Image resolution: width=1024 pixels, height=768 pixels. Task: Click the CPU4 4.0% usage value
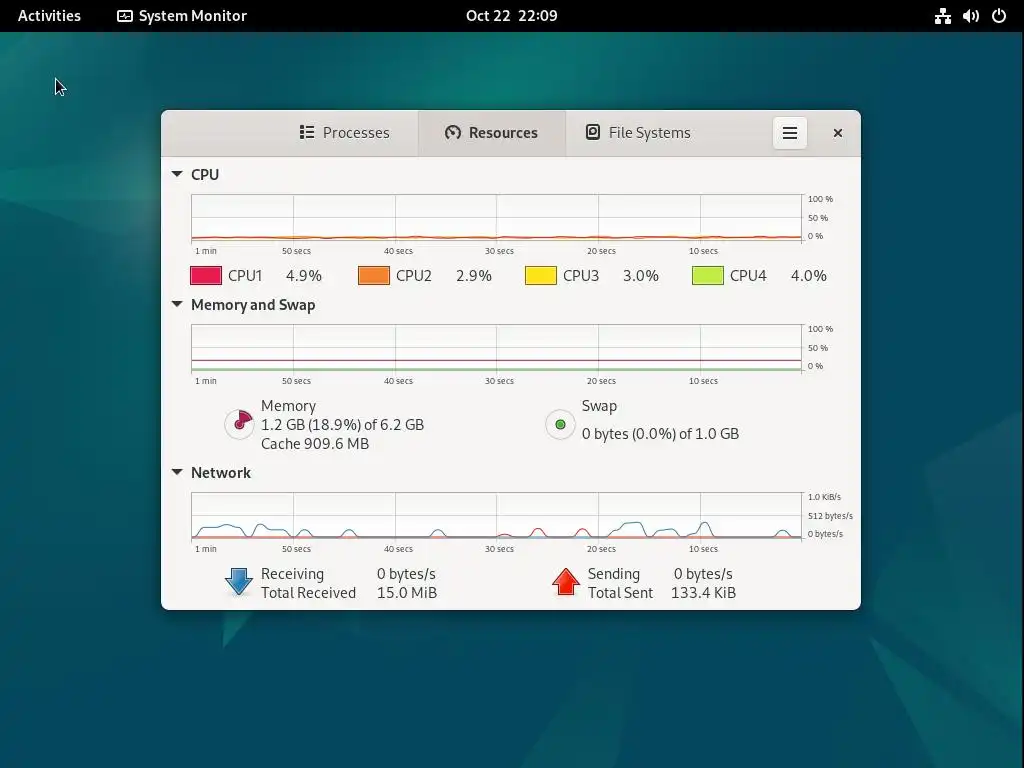click(808, 276)
